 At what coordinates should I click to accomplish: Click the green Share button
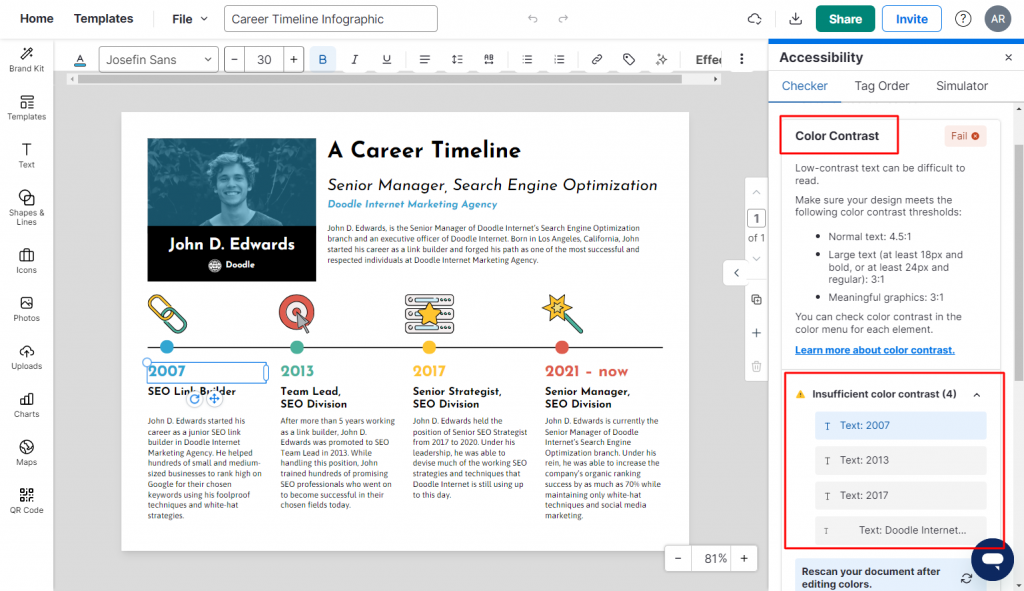coord(845,19)
